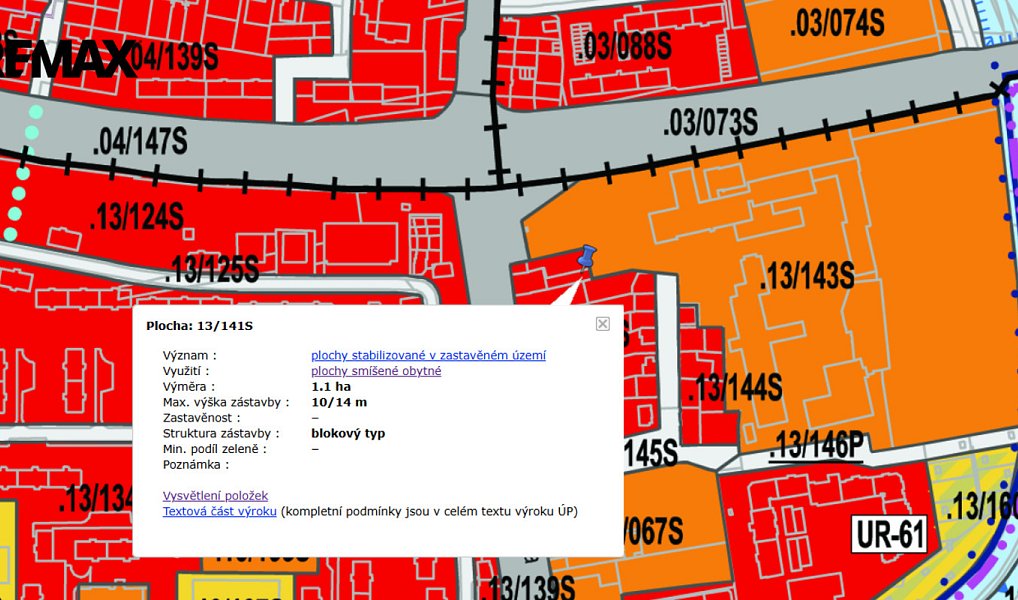Close the Plocha 13/141S info popup

[x=602, y=324]
